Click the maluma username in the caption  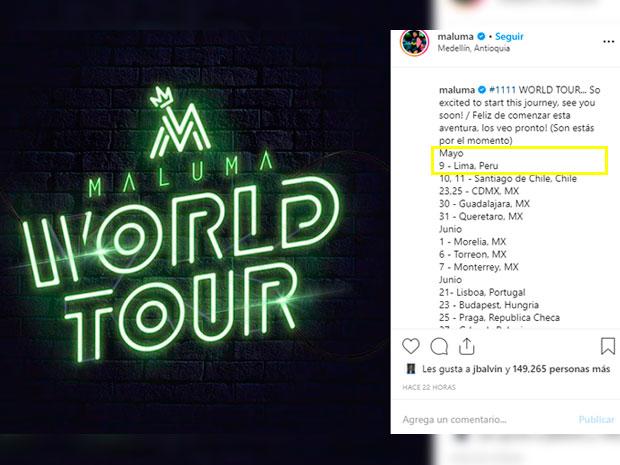click(x=457, y=90)
